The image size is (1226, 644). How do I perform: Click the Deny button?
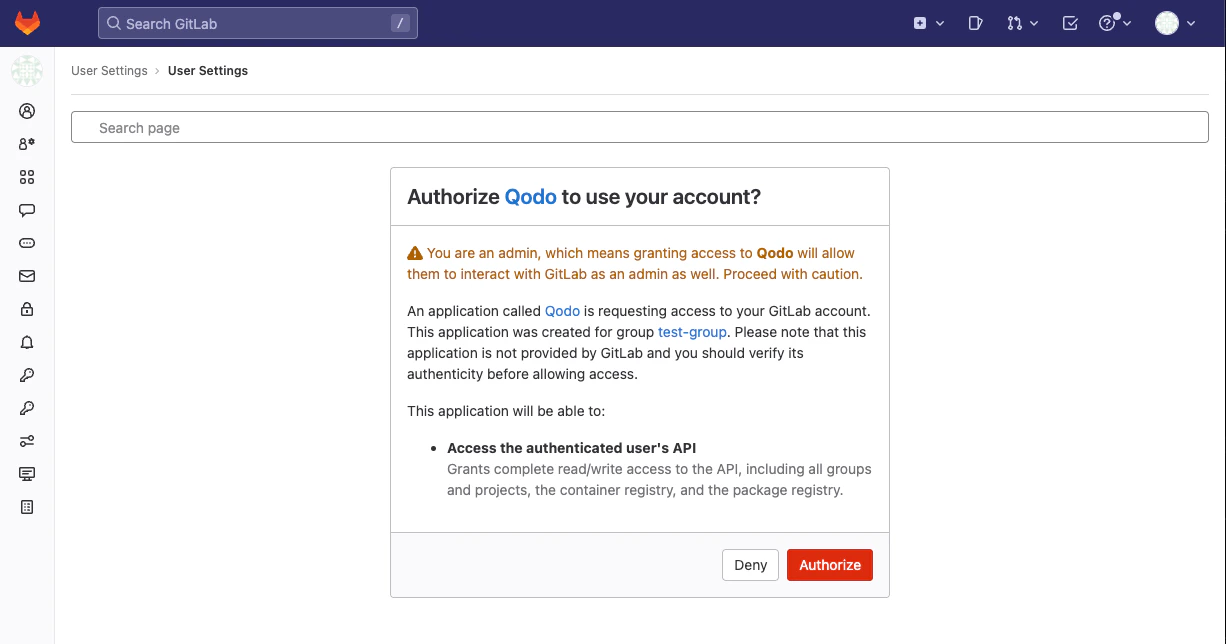coord(751,565)
